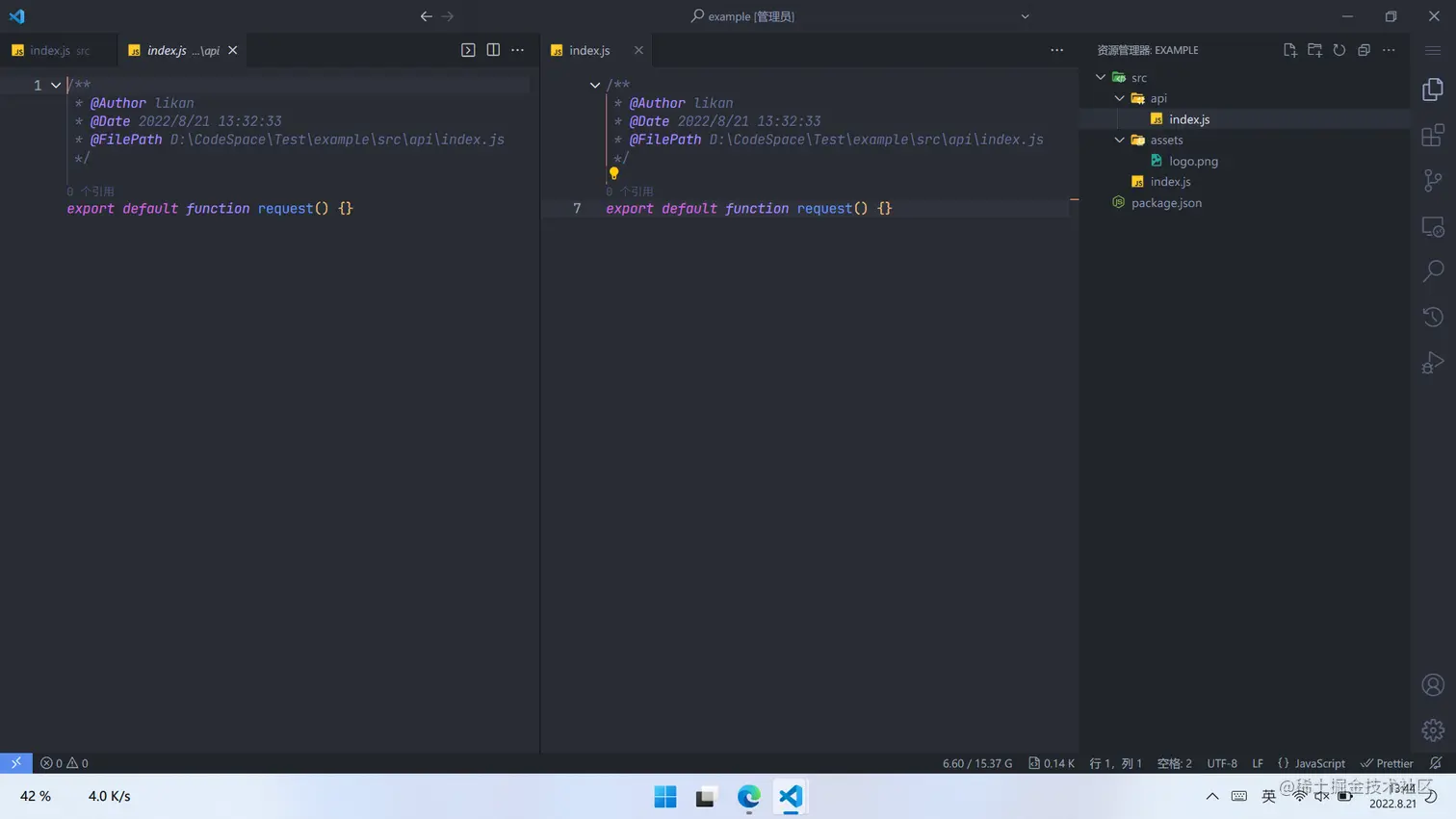Open the Windows Start menu
This screenshot has height=819, width=1456.
pos(665,797)
